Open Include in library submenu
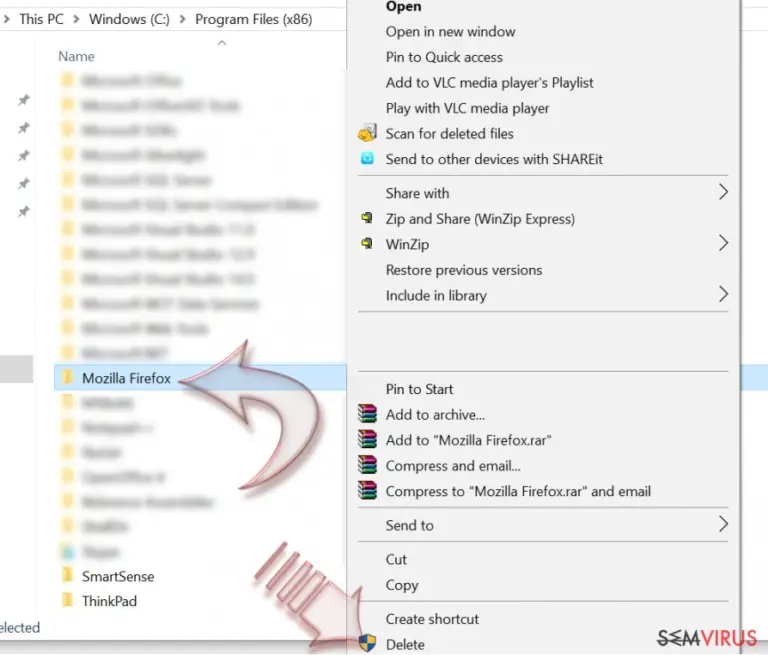768x655 pixels. coord(436,295)
